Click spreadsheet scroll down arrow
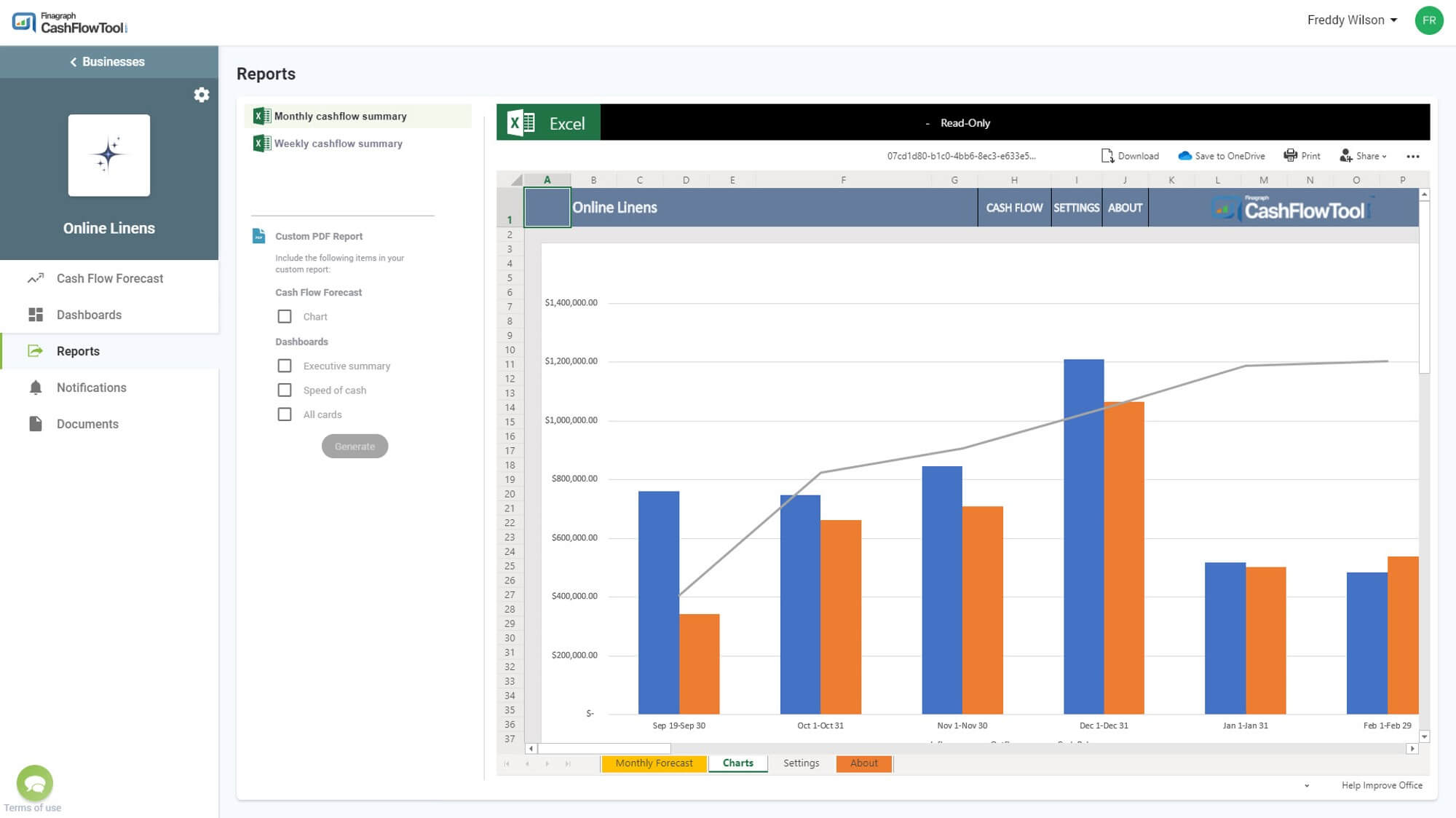 [1424, 736]
